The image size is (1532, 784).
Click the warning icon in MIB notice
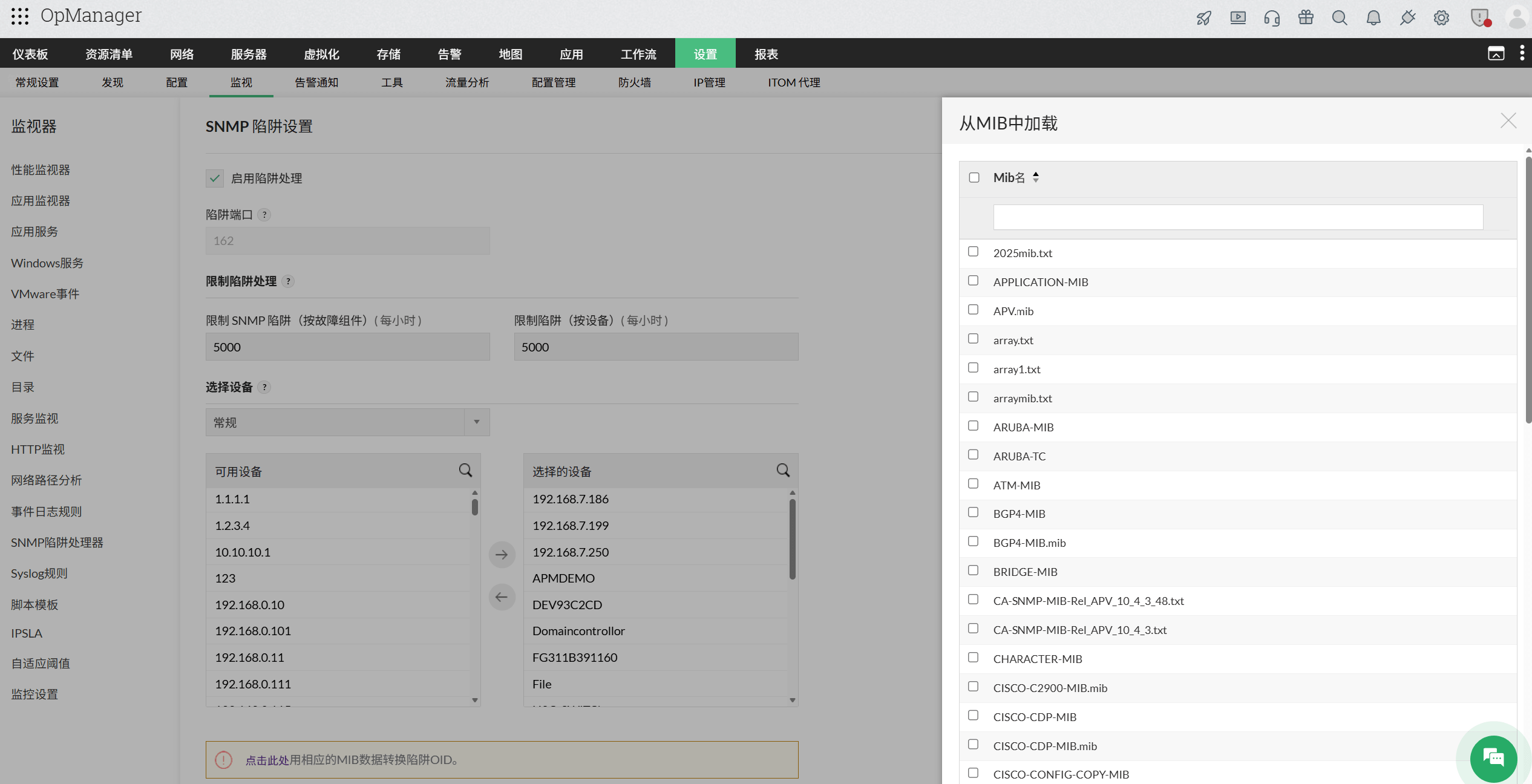tap(223, 760)
